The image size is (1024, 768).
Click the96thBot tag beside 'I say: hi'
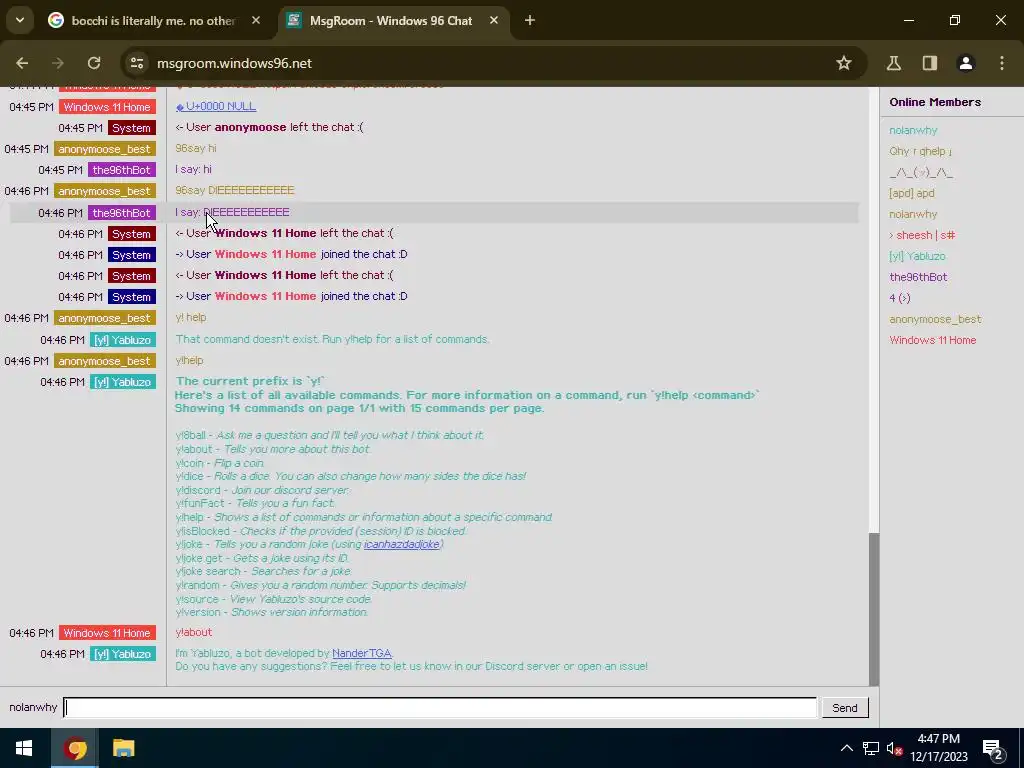pyautogui.click(x=121, y=170)
